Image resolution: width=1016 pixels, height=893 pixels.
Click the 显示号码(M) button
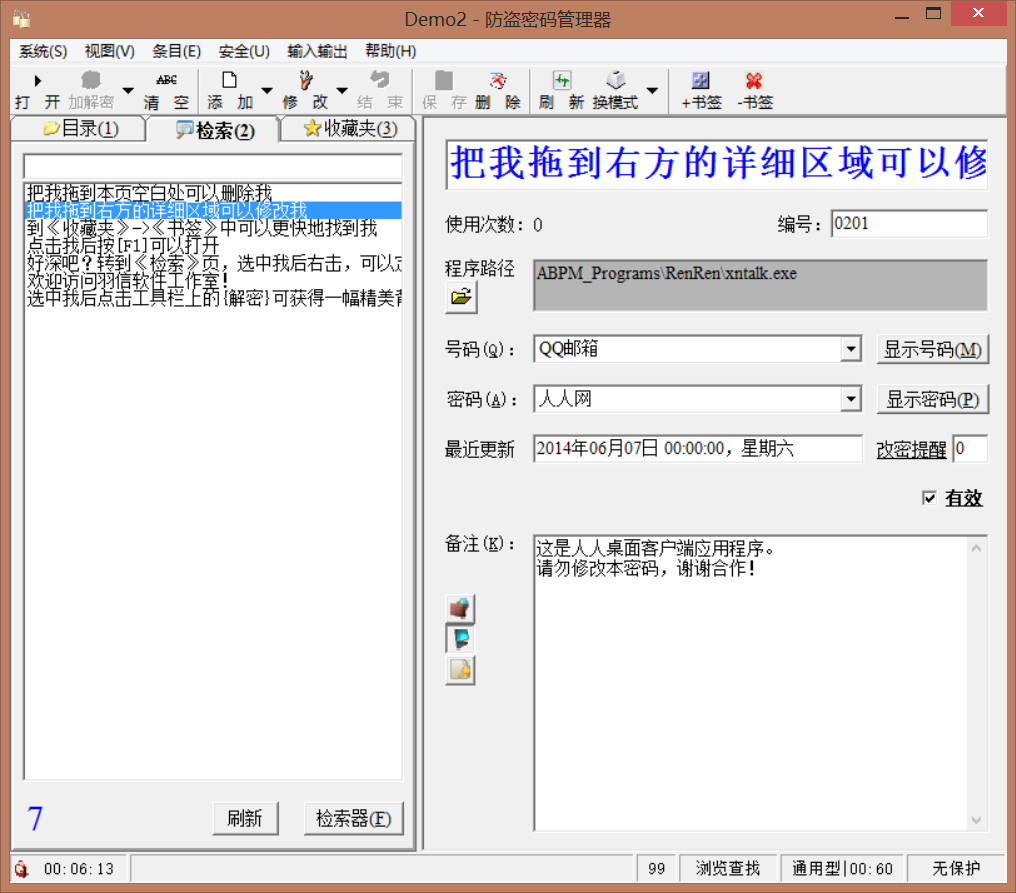click(932, 349)
